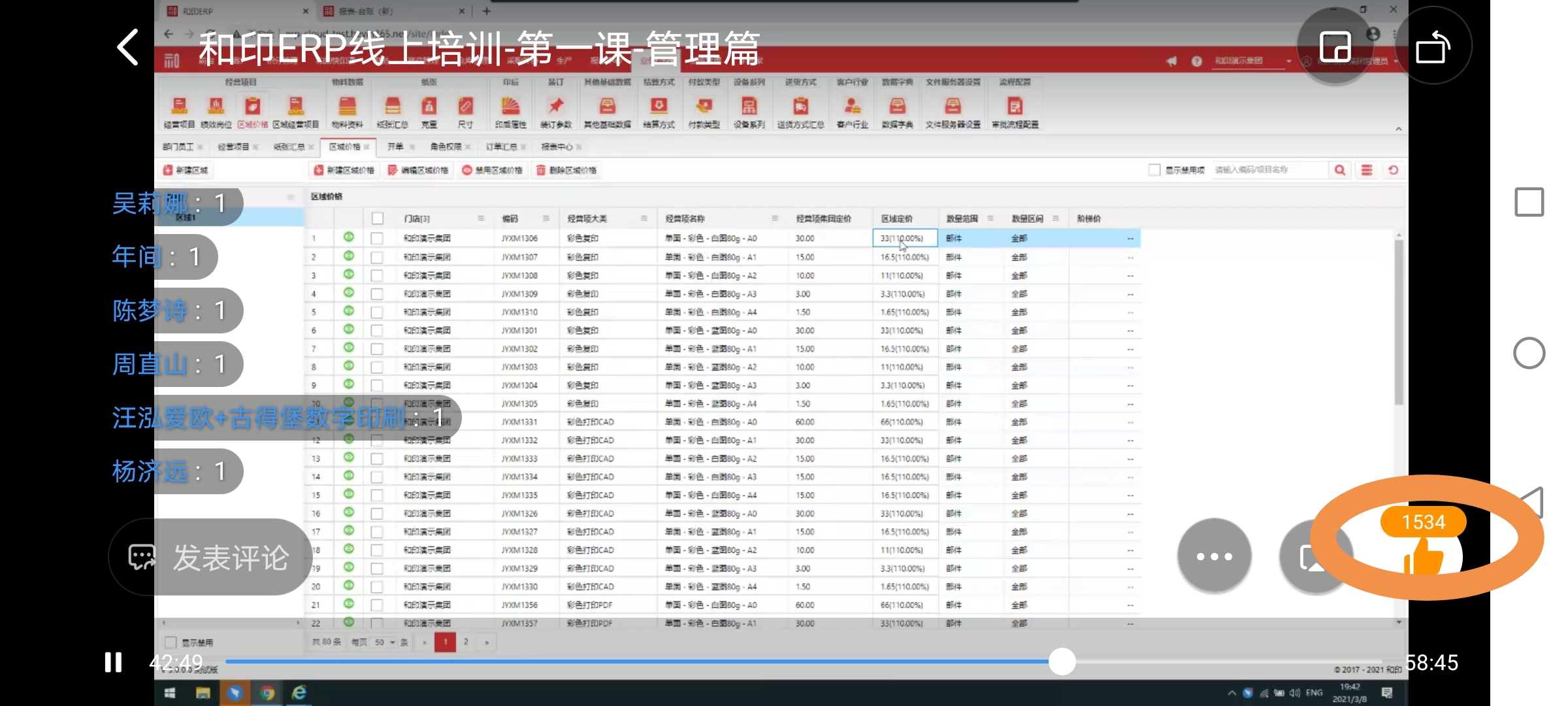Open the 纸张汇总 ribbon icon

(392, 112)
